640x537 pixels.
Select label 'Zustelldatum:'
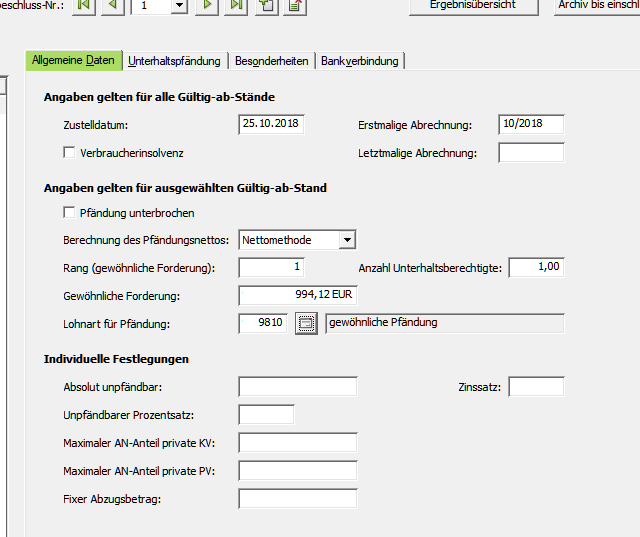tap(96, 125)
